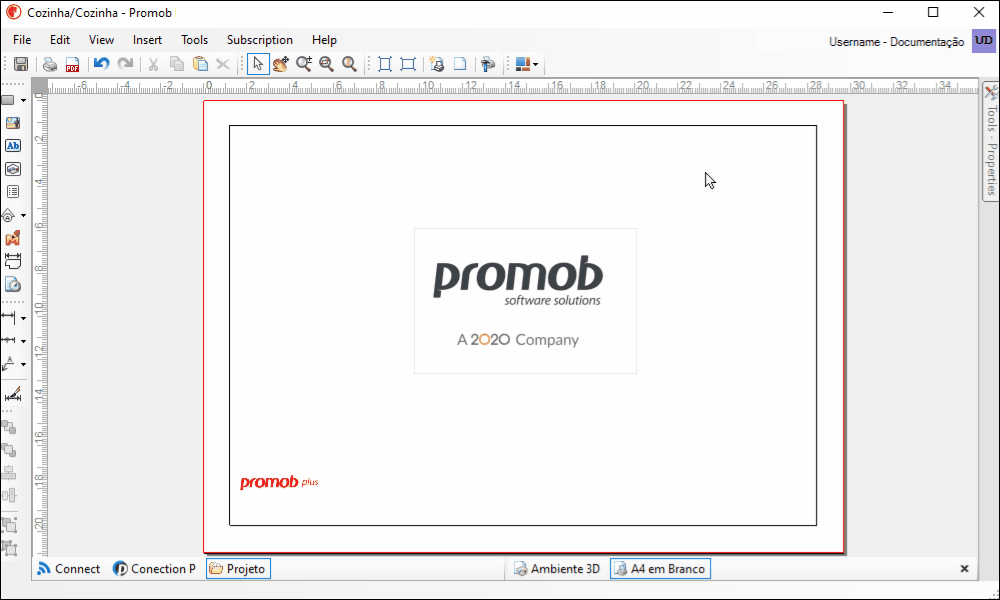Image resolution: width=1000 pixels, height=600 pixels.
Task: Activate the Pan hand tool
Action: pyautogui.click(x=281, y=64)
